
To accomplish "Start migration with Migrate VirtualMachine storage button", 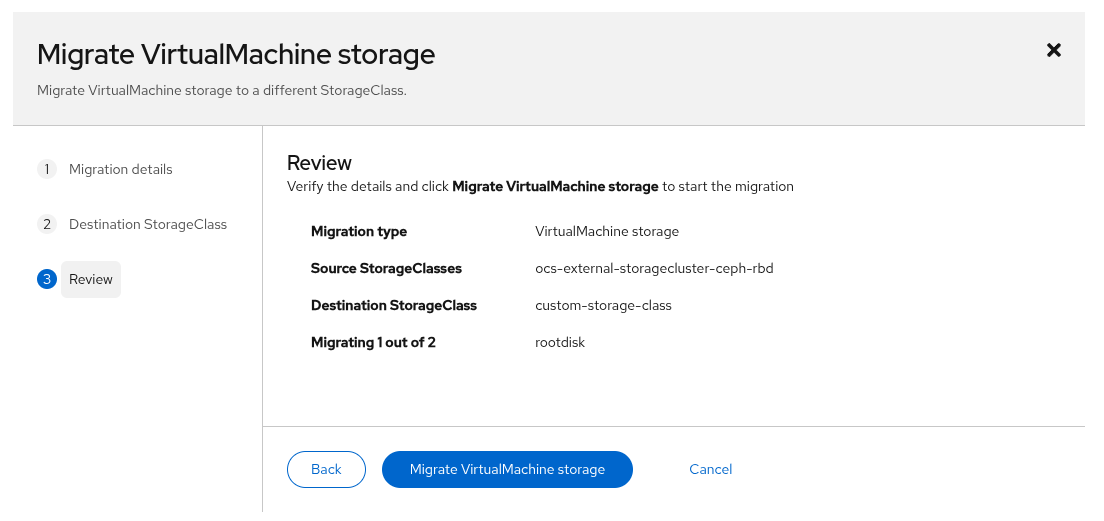I will click(507, 469).
